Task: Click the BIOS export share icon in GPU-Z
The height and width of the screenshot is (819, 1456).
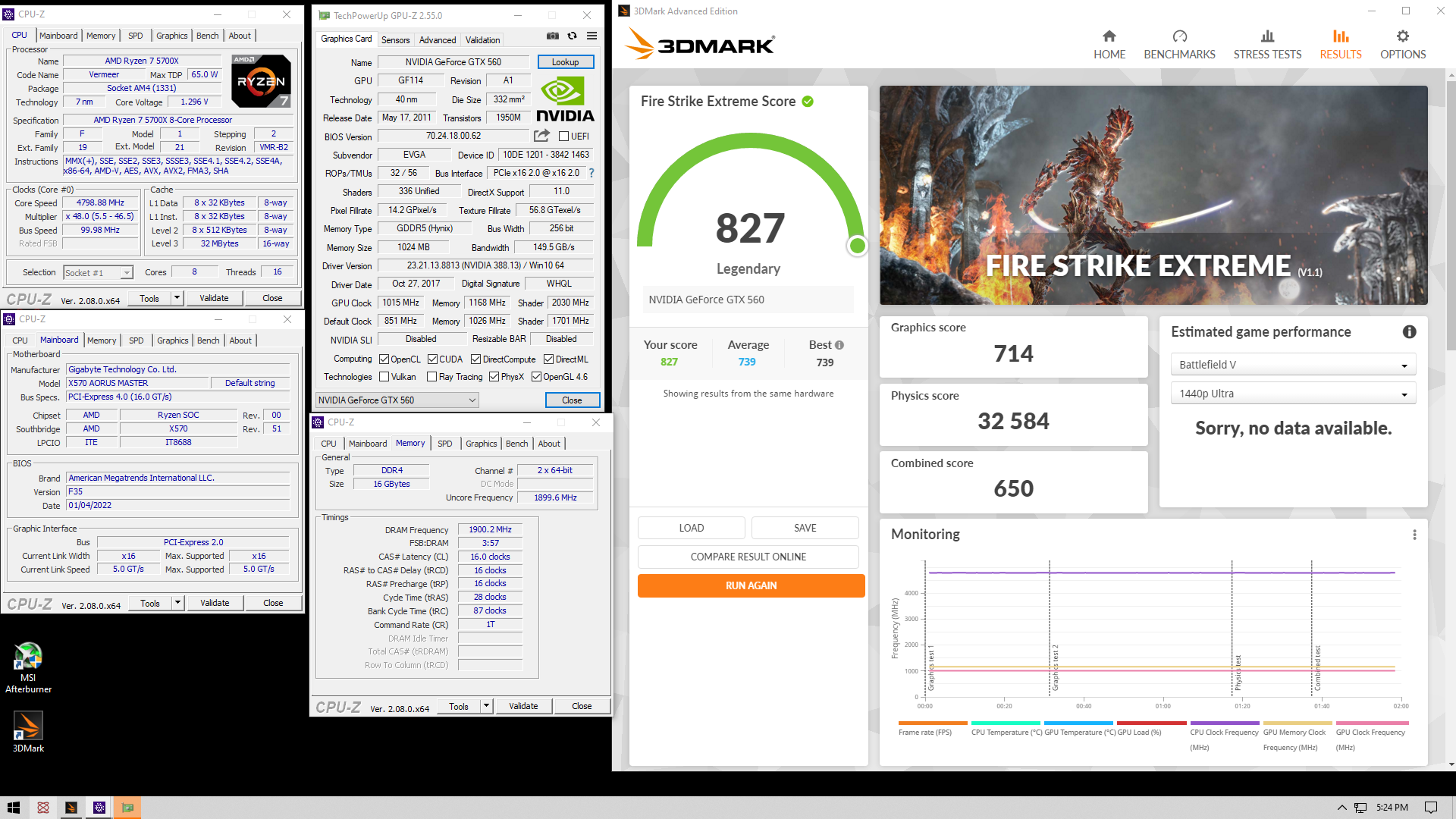Action: tap(541, 136)
